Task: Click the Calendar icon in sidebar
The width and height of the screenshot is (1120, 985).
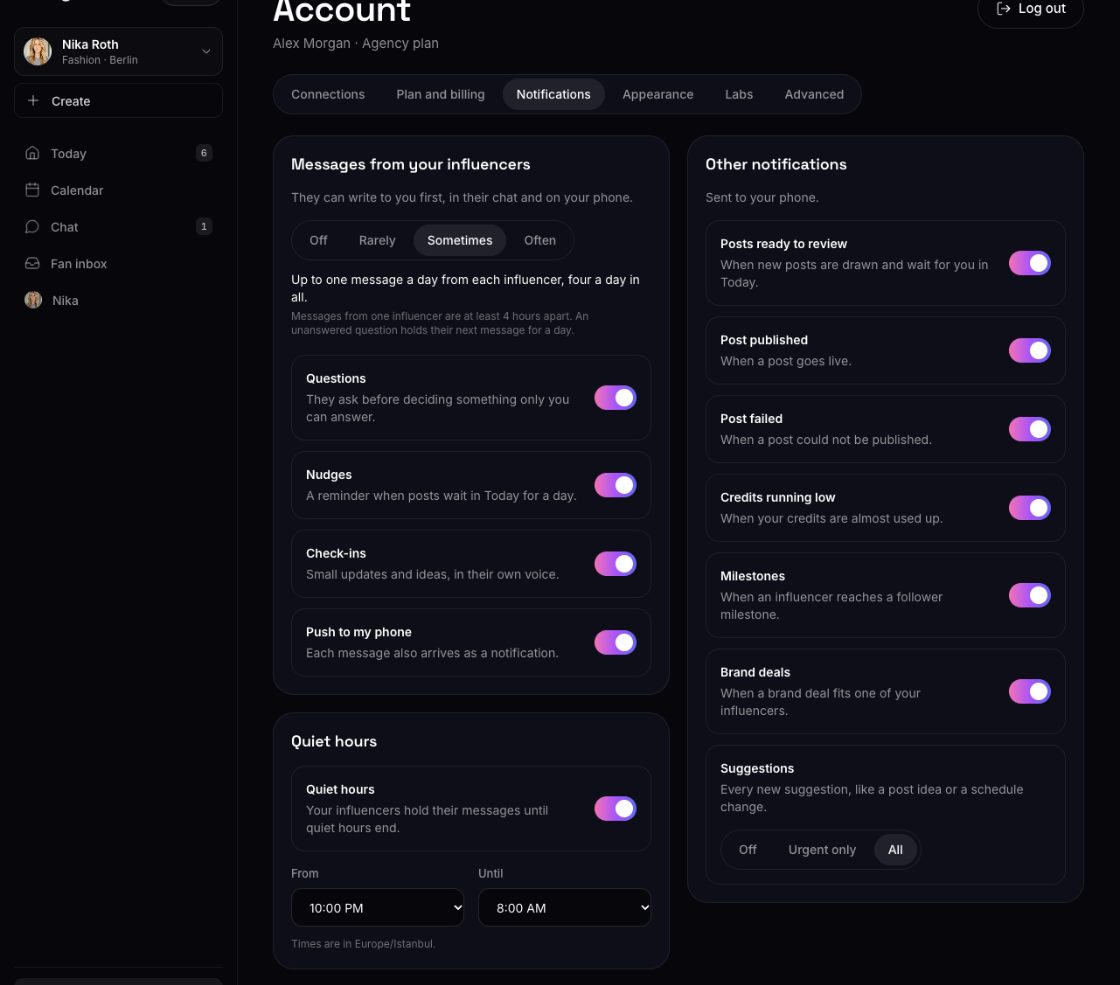Action: click(32, 190)
